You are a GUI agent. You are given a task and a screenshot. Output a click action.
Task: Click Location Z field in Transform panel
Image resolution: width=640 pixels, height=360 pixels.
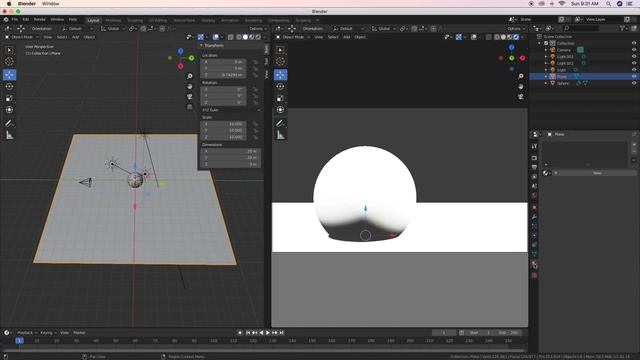[x=223, y=75]
